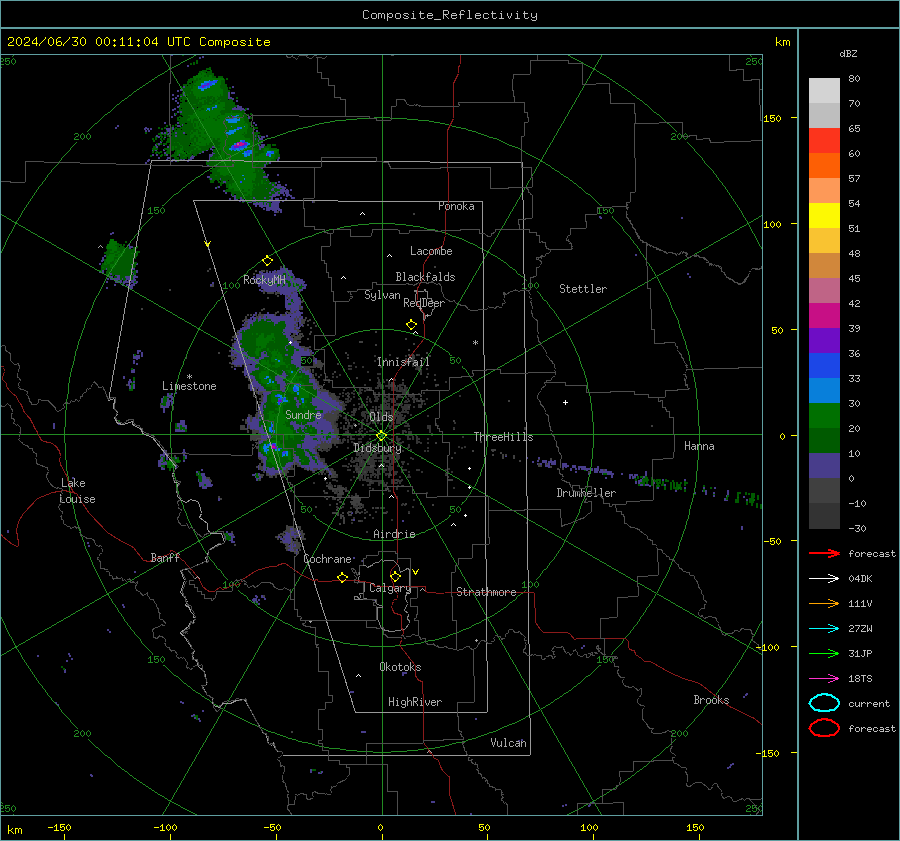Click the Sylvan label
Screen dimensions: 900x841
(382, 295)
